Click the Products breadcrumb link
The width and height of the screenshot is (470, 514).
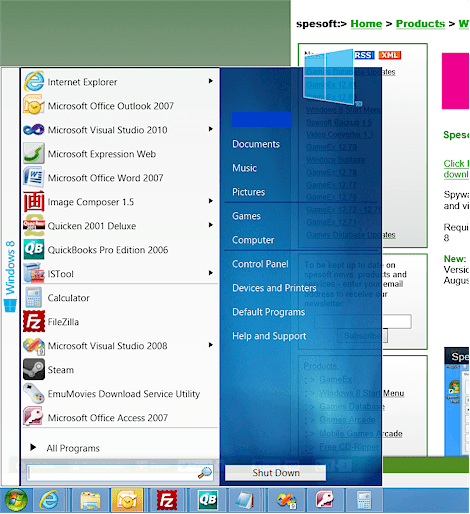click(x=420, y=24)
